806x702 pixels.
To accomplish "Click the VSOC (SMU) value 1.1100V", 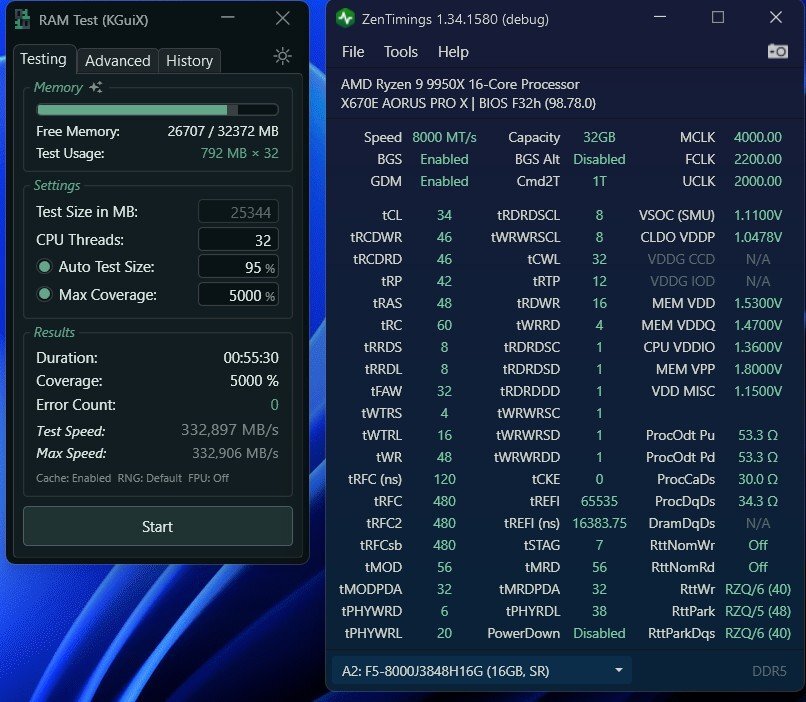I will point(758,215).
